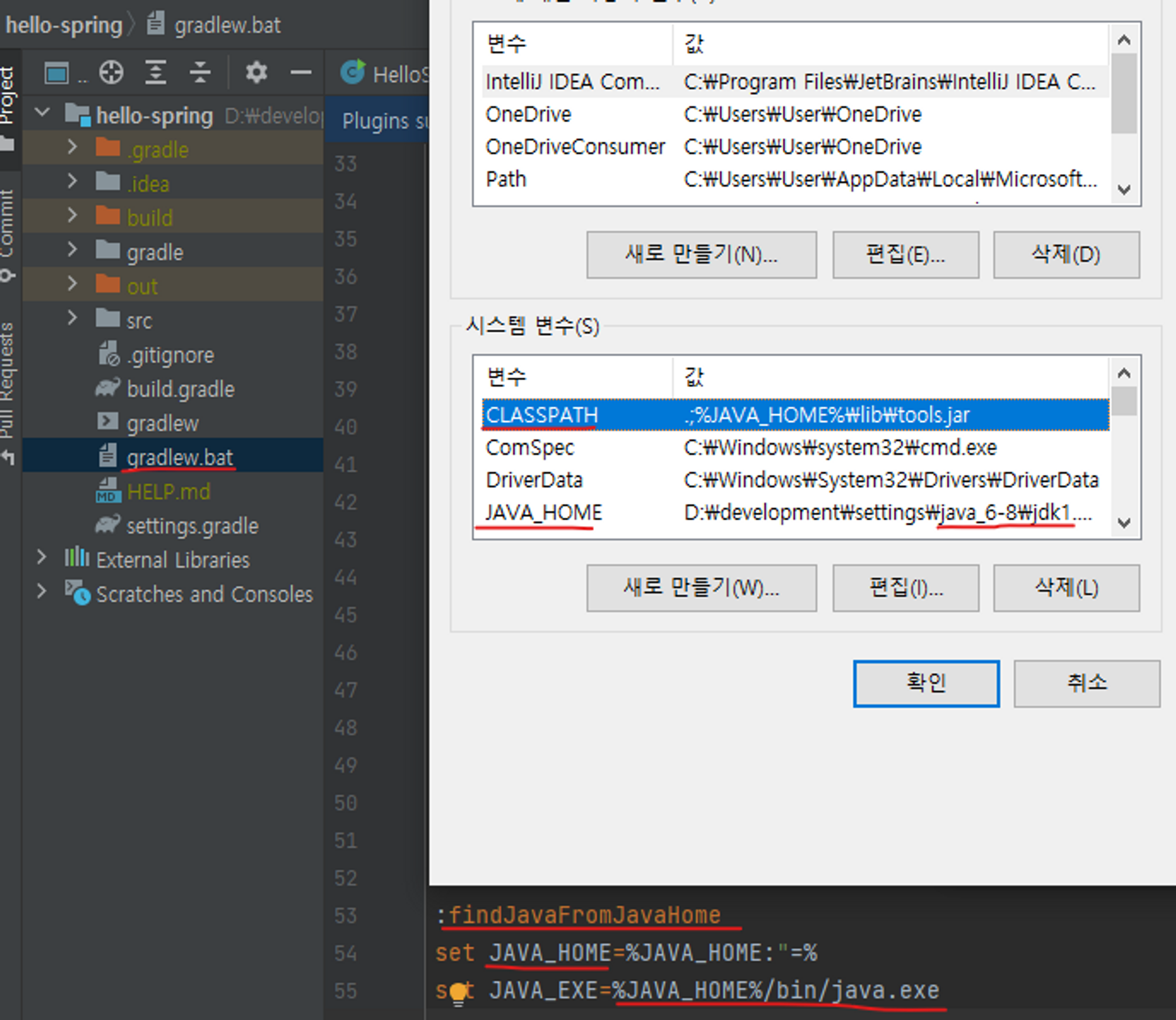Select the ComSpec system variable row
The height and width of the screenshot is (1020, 1176).
click(x=795, y=447)
